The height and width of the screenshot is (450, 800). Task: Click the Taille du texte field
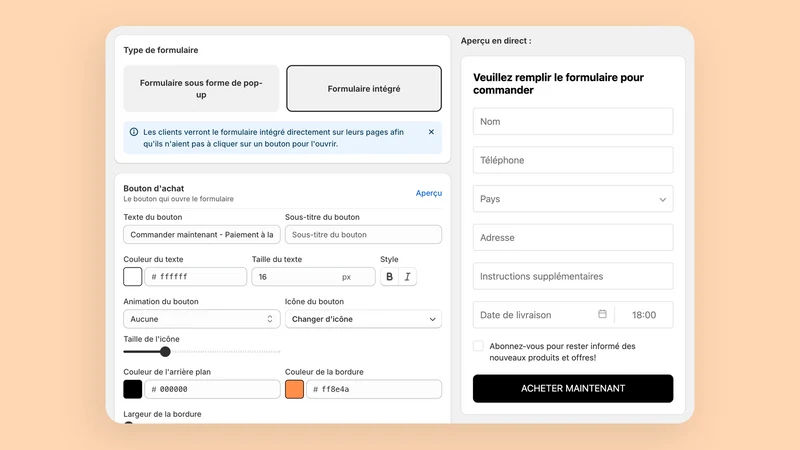click(x=313, y=277)
